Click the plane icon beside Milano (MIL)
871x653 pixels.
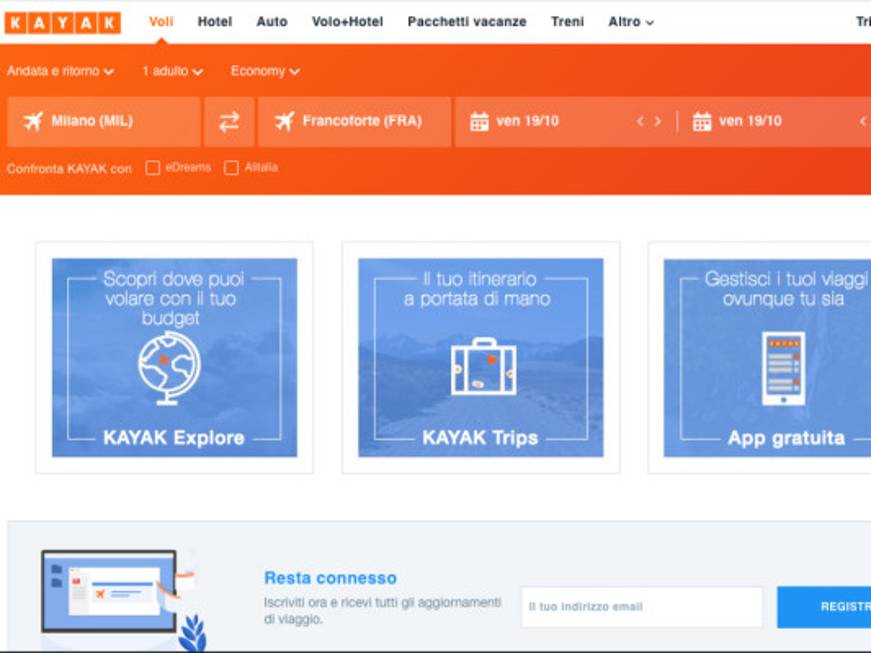click(x=33, y=121)
